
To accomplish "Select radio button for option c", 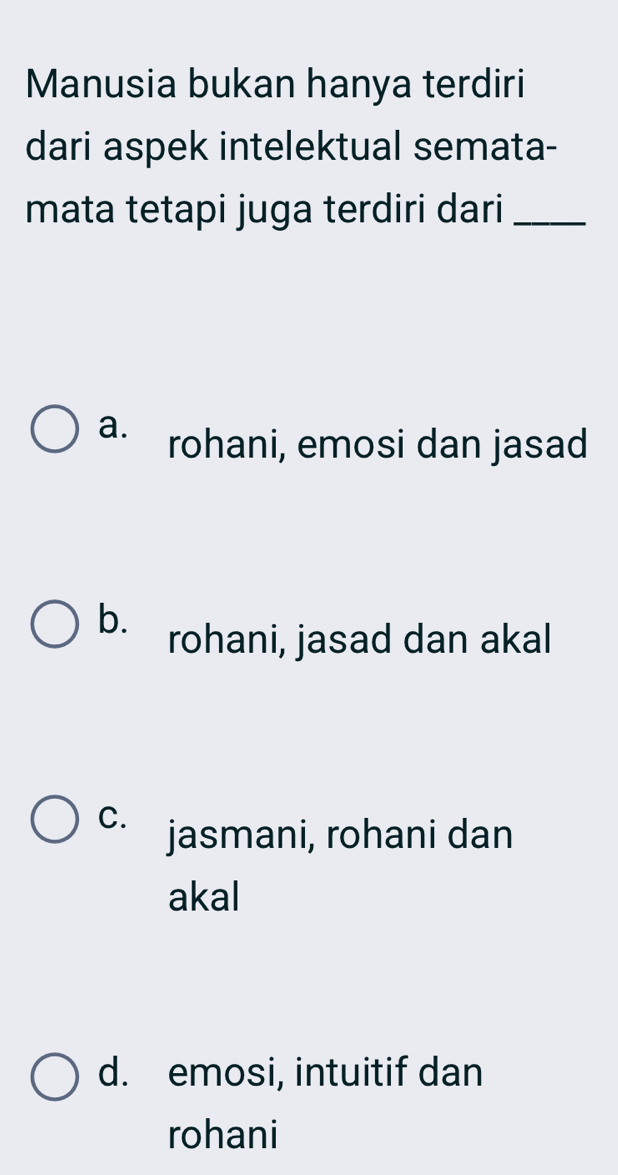I will (x=57, y=821).
